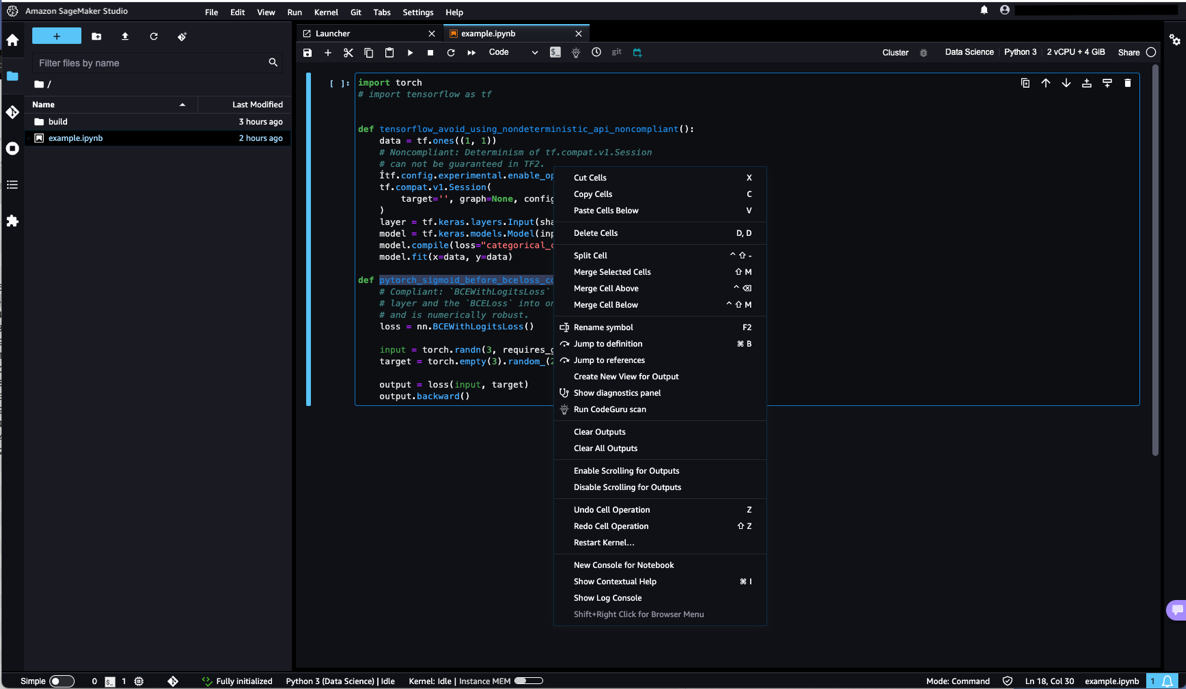Choose Split Cell in context menu

coord(590,255)
